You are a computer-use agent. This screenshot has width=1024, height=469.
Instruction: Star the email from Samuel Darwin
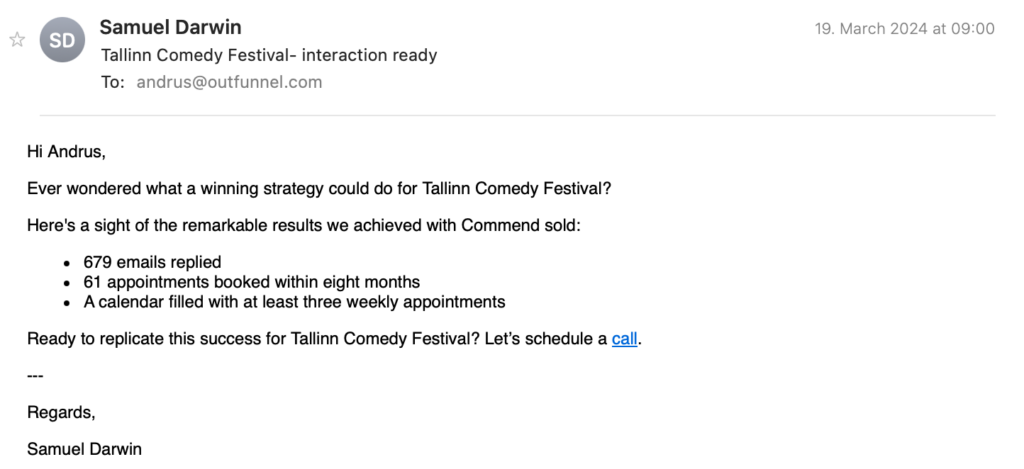(16, 40)
